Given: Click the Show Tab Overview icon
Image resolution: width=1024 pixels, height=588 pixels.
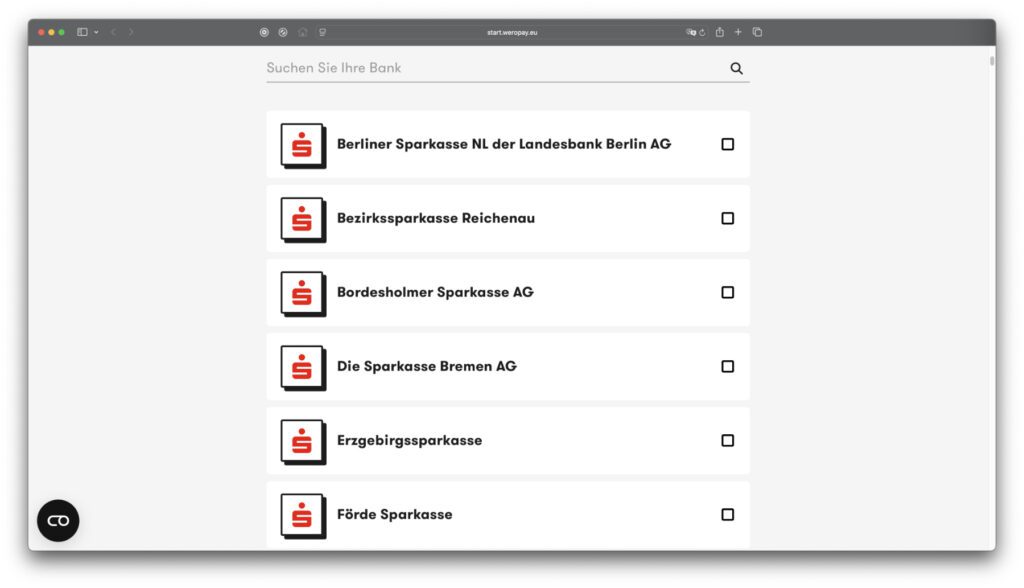Looking at the screenshot, I should (757, 31).
